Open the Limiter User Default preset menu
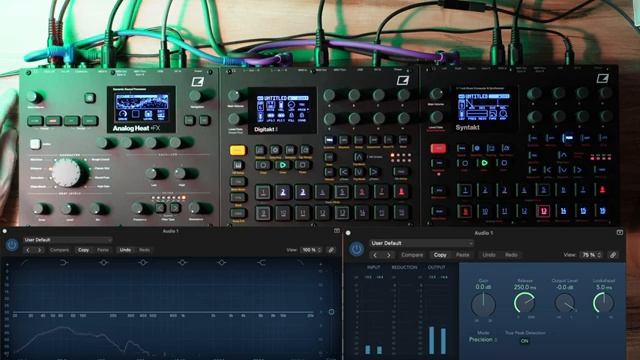The height and width of the screenshot is (360, 640). pyautogui.click(x=421, y=243)
